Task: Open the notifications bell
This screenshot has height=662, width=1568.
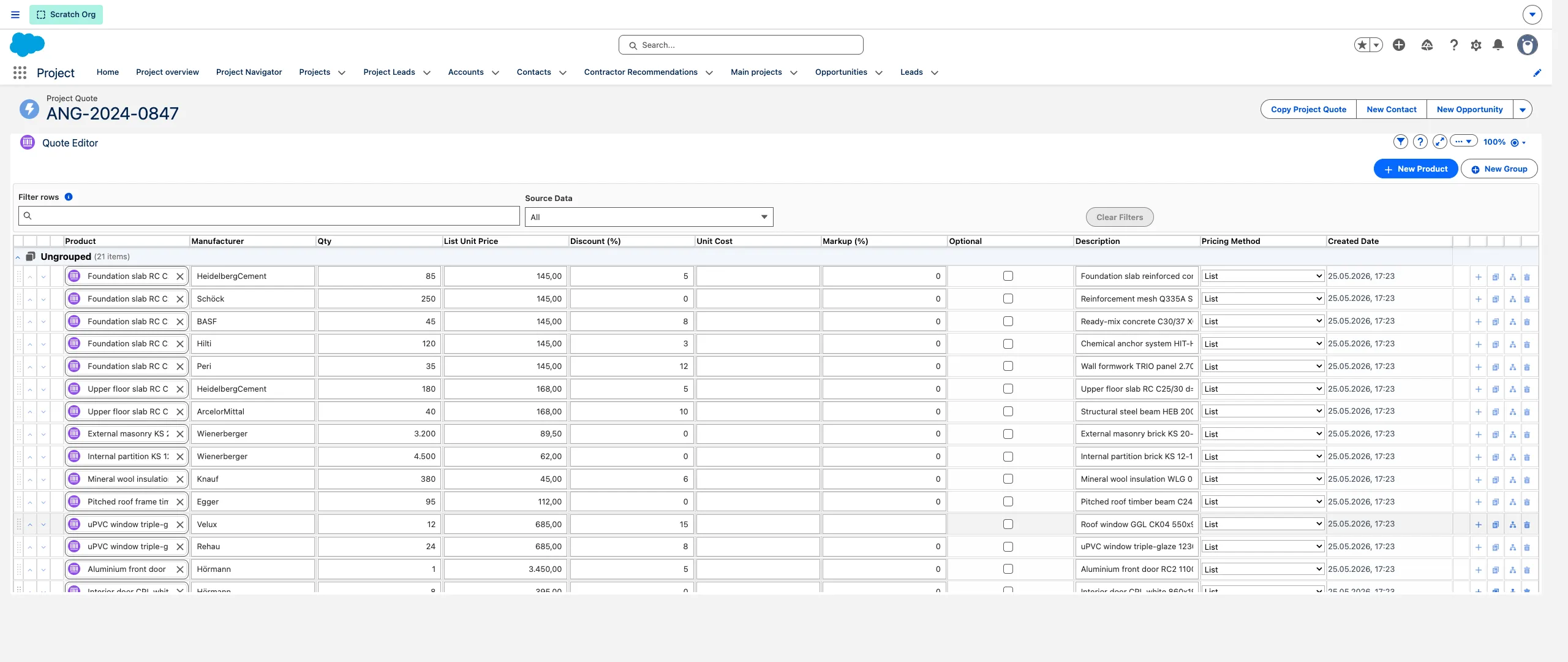Action: 1498,45
